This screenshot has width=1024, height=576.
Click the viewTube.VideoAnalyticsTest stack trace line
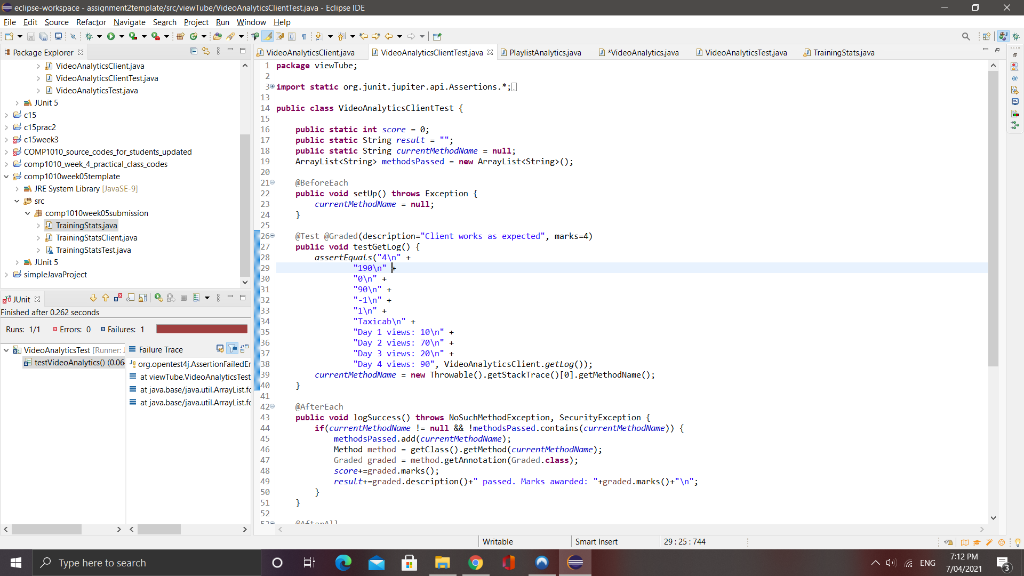point(190,377)
